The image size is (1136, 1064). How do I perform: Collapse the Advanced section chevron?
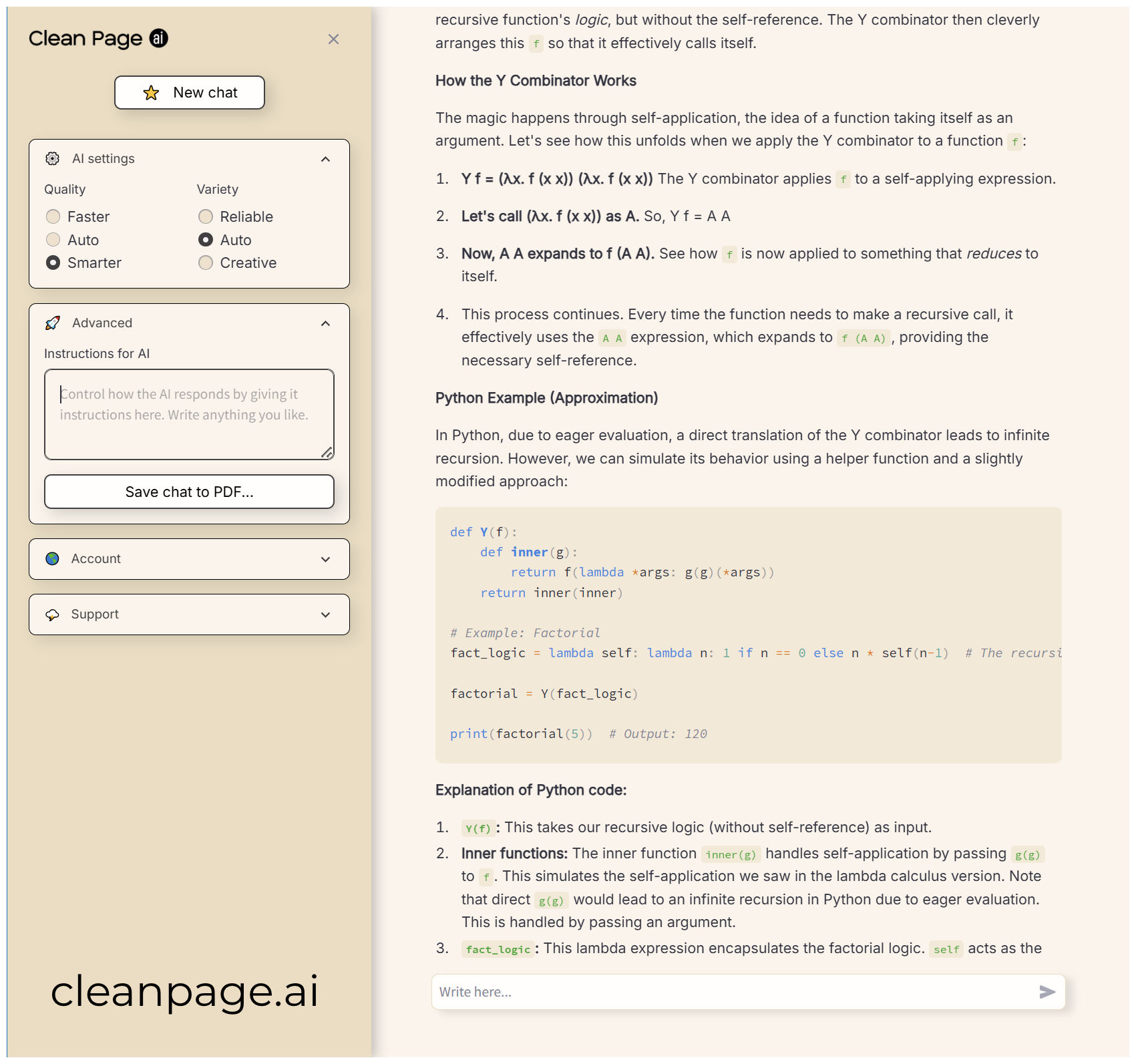(325, 324)
